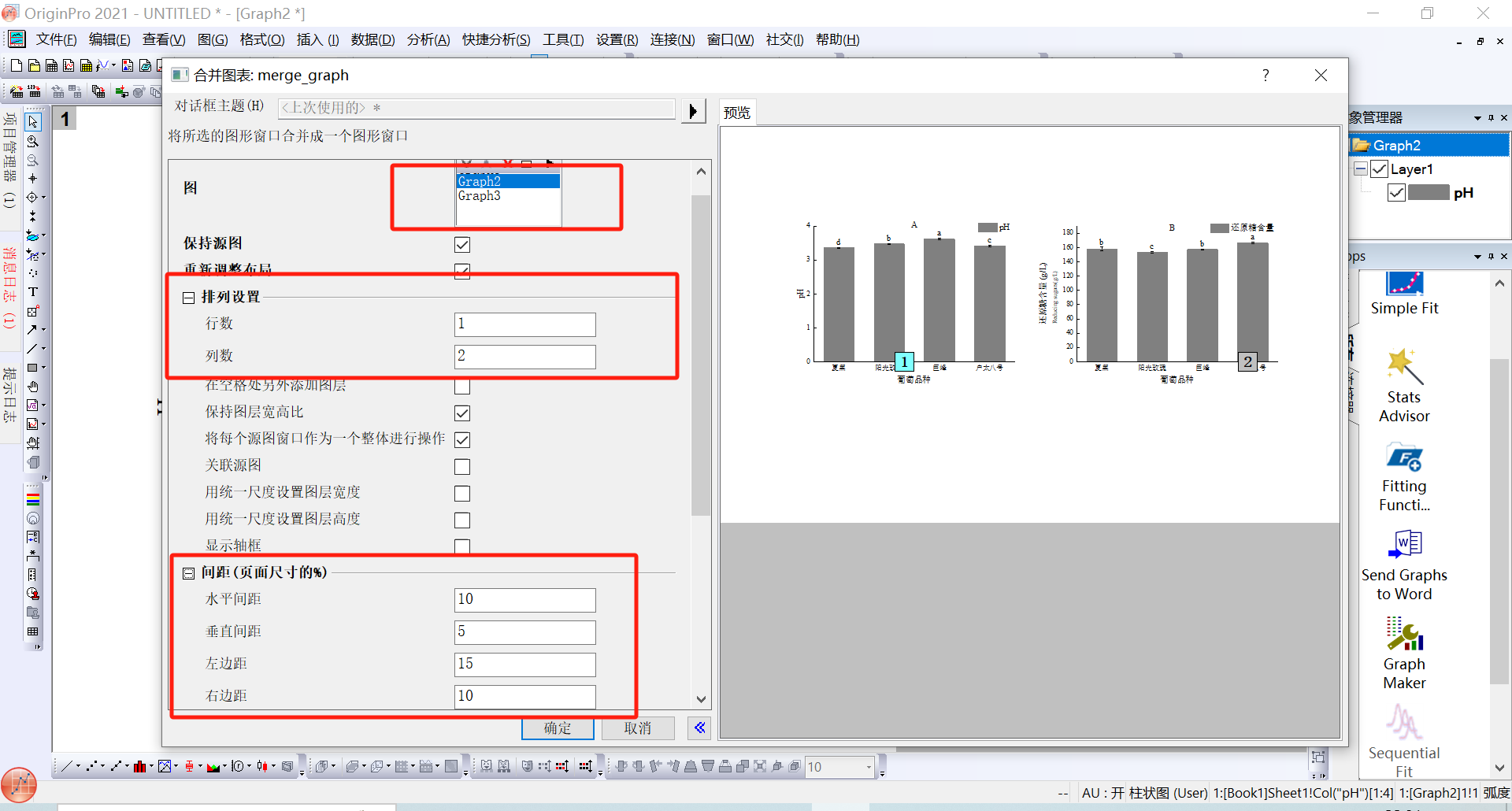
Task: Open the dialog theme flyout arrow
Action: (693, 111)
